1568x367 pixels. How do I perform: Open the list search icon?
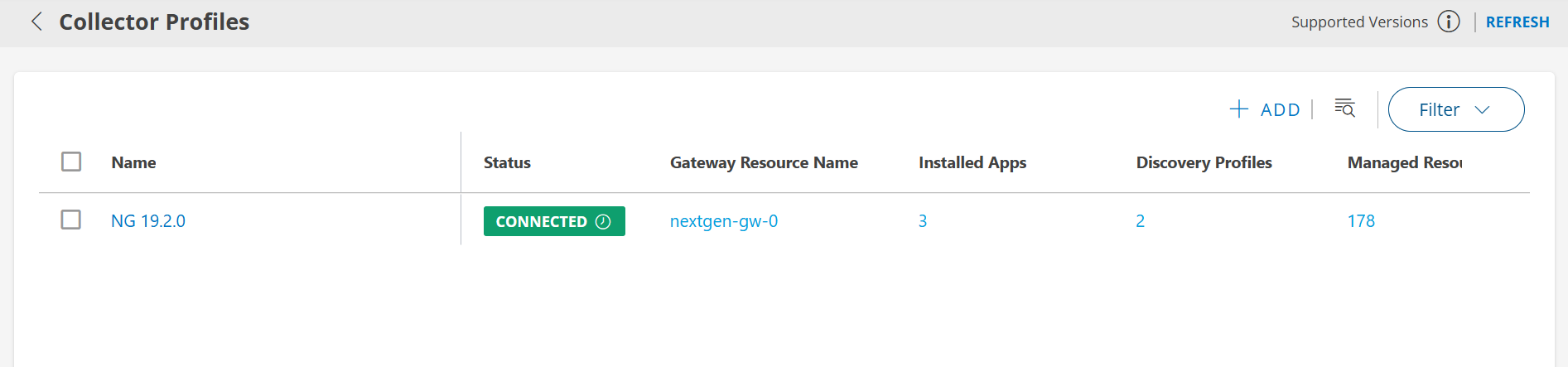(x=1344, y=109)
